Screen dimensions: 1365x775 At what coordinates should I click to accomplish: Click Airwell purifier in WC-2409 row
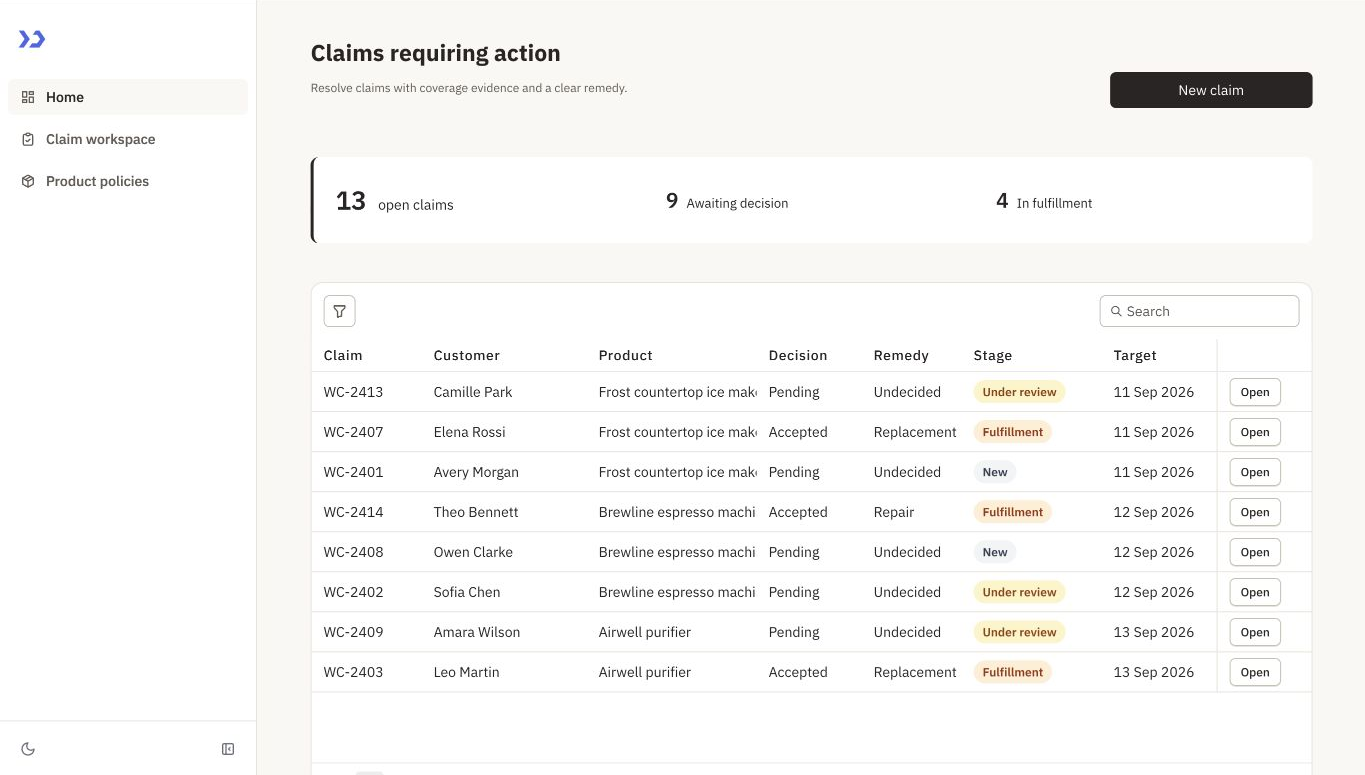(x=645, y=632)
